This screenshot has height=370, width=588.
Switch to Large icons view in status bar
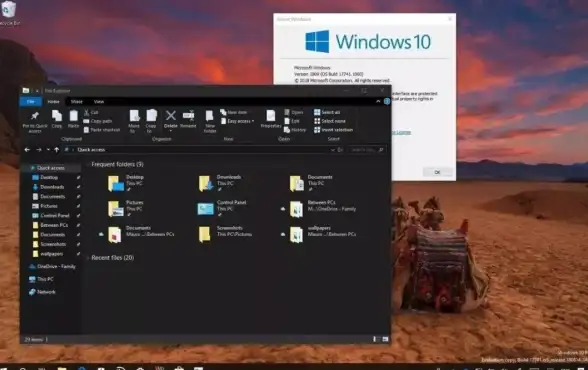[385, 339]
